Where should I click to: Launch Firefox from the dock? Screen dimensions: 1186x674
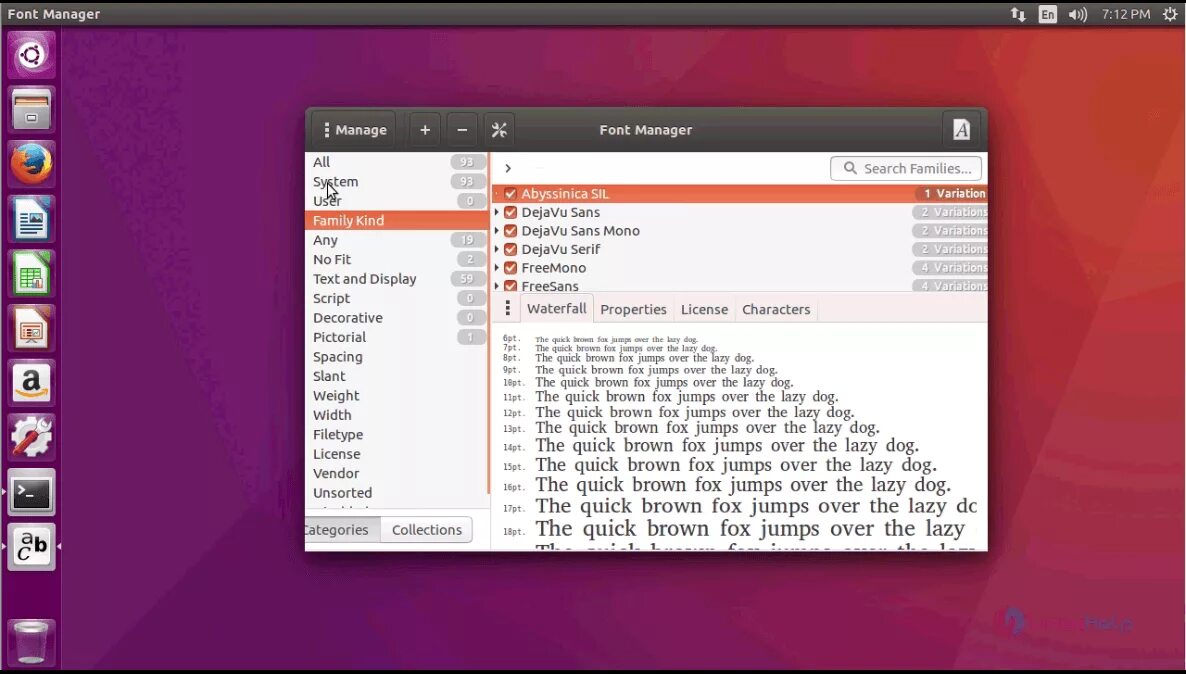click(31, 164)
